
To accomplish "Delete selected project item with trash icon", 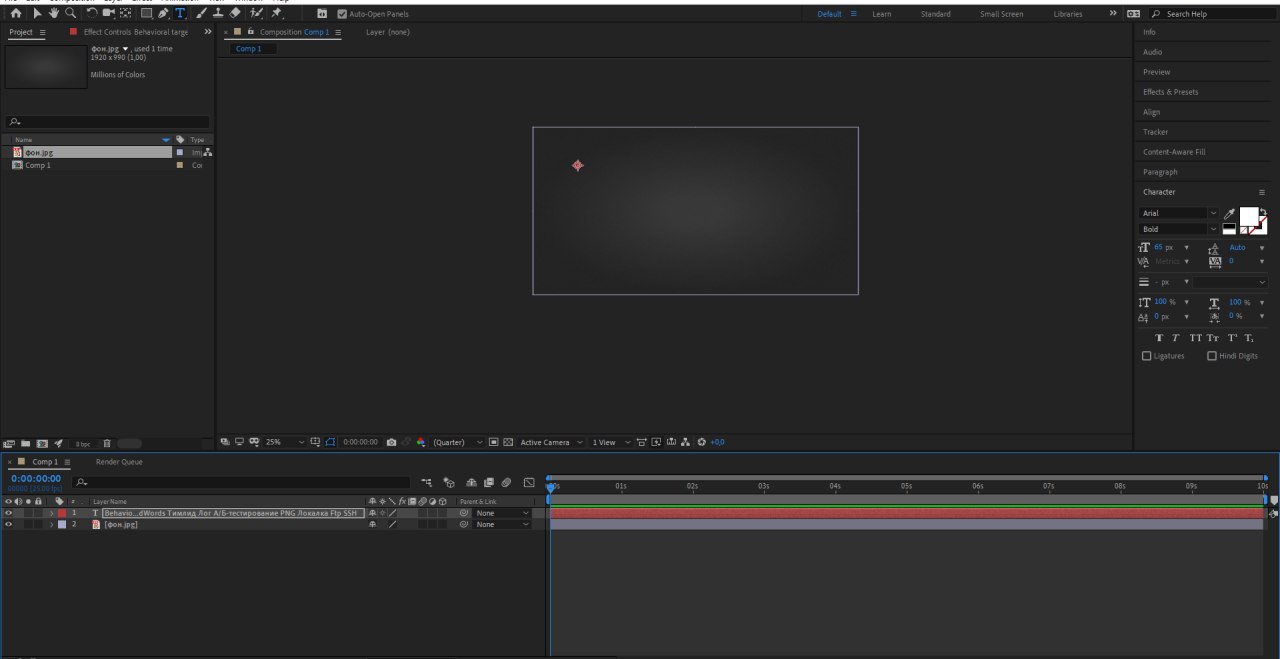I will (105, 443).
